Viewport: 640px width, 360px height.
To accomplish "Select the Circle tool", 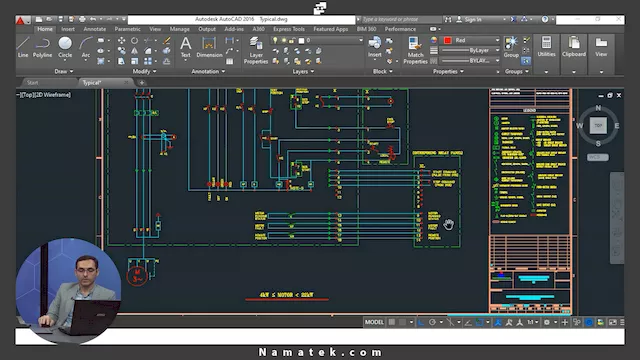I will tap(65, 47).
